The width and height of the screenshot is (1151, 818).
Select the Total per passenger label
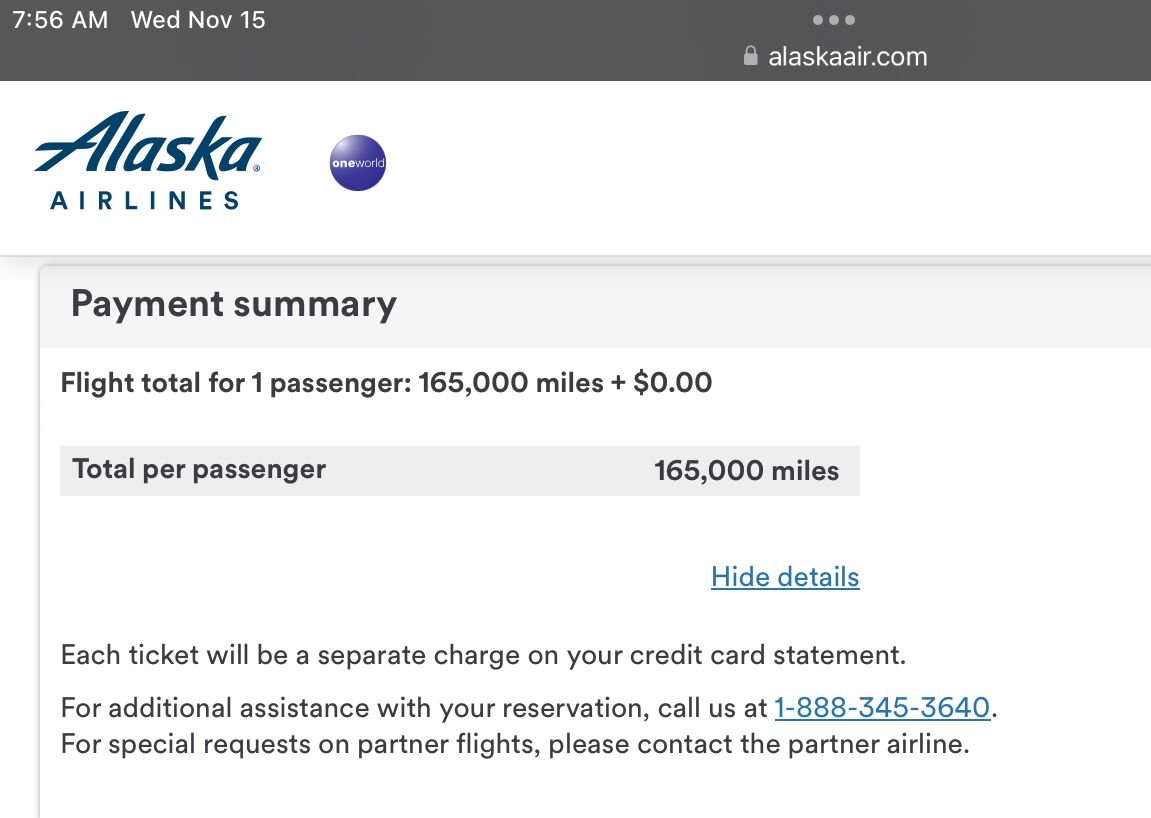(199, 469)
